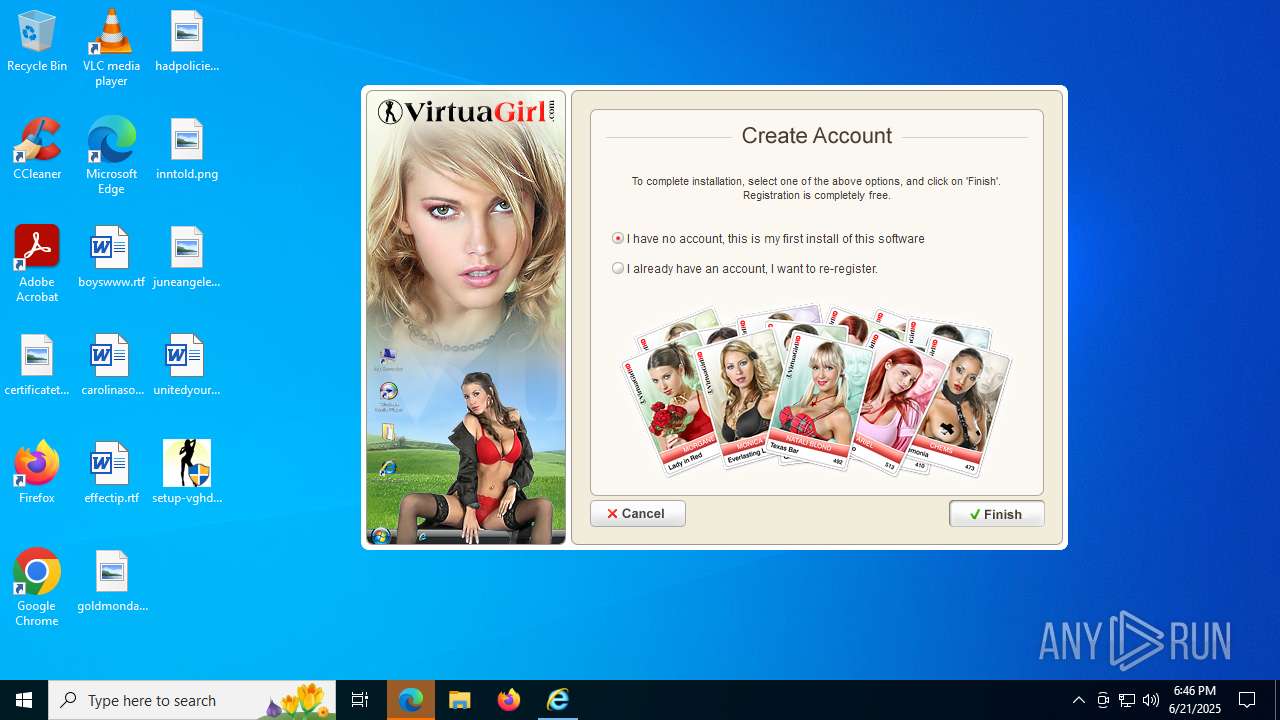Open Internet Explorer taskbar icon

[558, 700]
